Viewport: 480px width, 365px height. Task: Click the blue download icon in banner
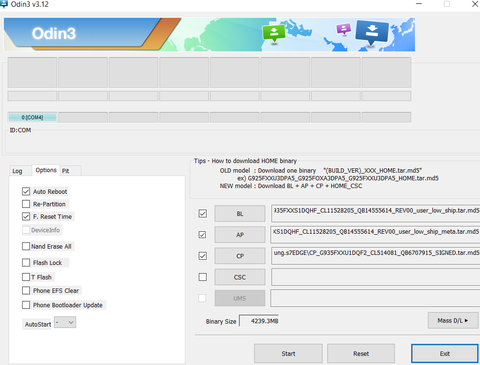pyautogui.click(x=372, y=32)
